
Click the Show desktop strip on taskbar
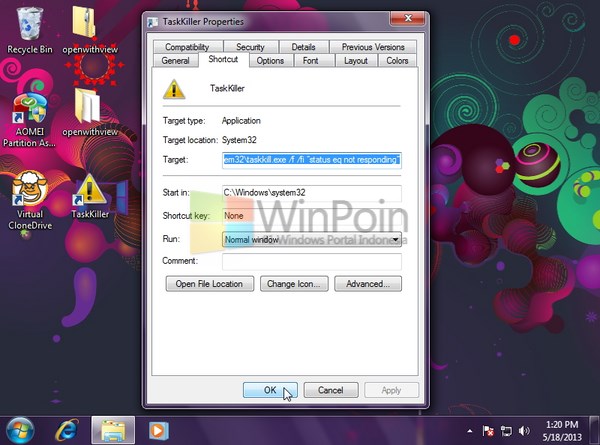coord(594,430)
